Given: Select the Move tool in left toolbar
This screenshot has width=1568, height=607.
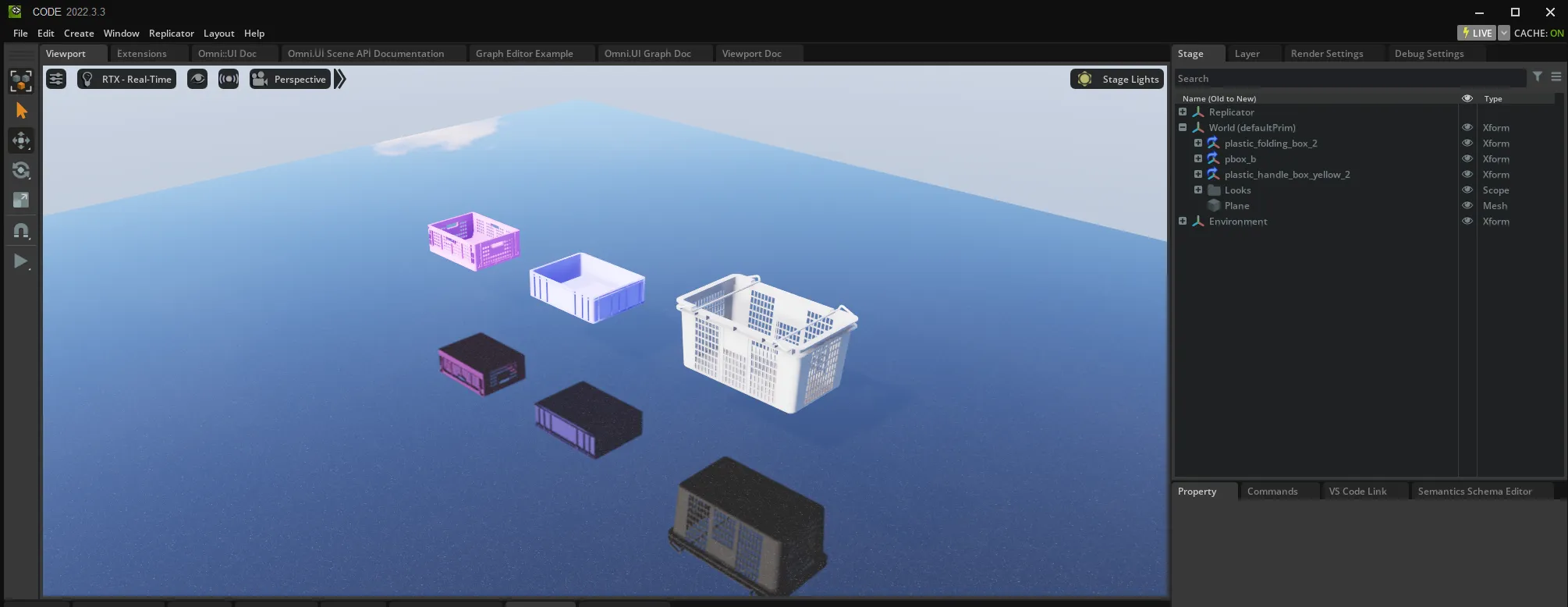Looking at the screenshot, I should point(21,140).
